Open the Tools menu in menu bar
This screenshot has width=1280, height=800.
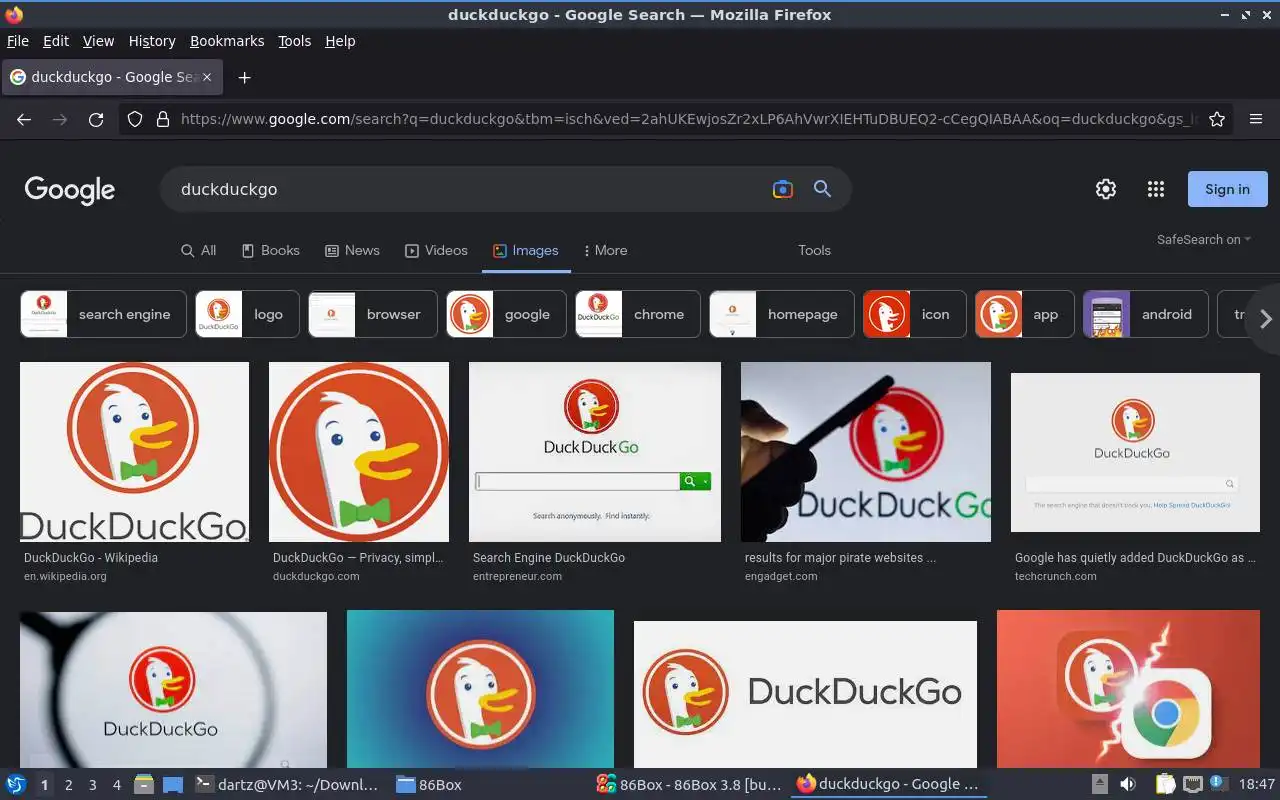(294, 41)
